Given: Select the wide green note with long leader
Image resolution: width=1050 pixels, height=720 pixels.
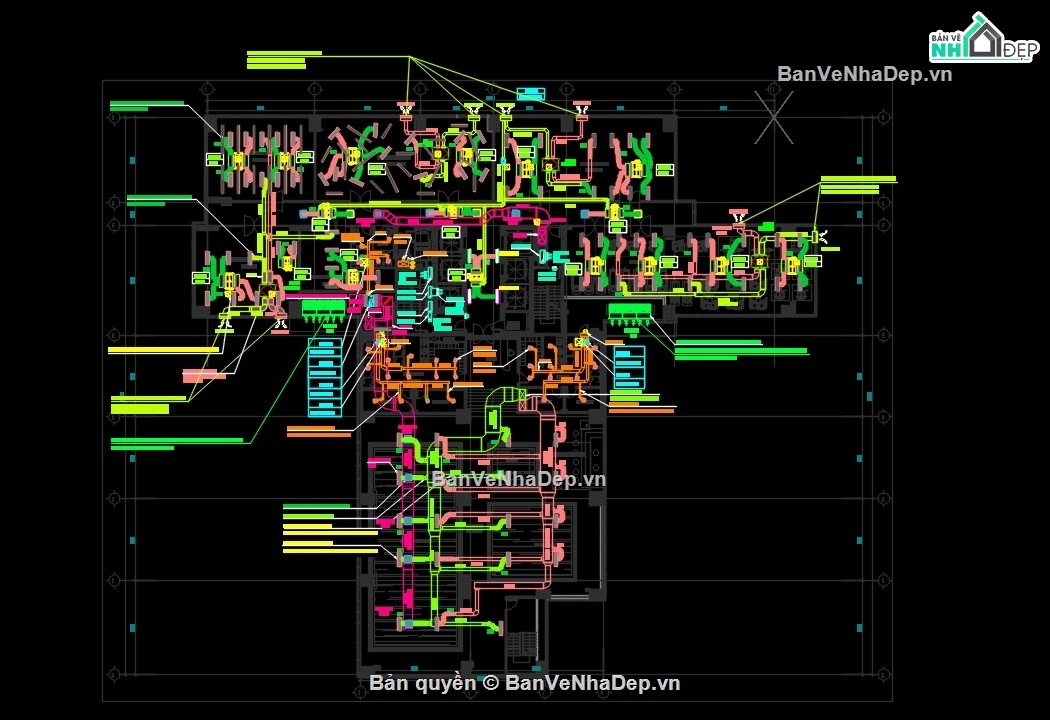Looking at the screenshot, I should coord(177,443).
